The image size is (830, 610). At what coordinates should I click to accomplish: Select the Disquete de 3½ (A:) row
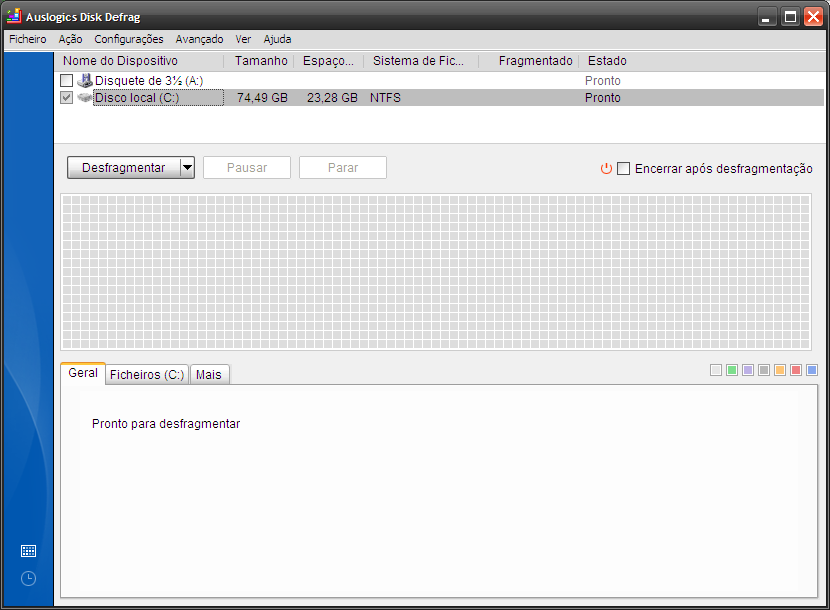[439, 80]
